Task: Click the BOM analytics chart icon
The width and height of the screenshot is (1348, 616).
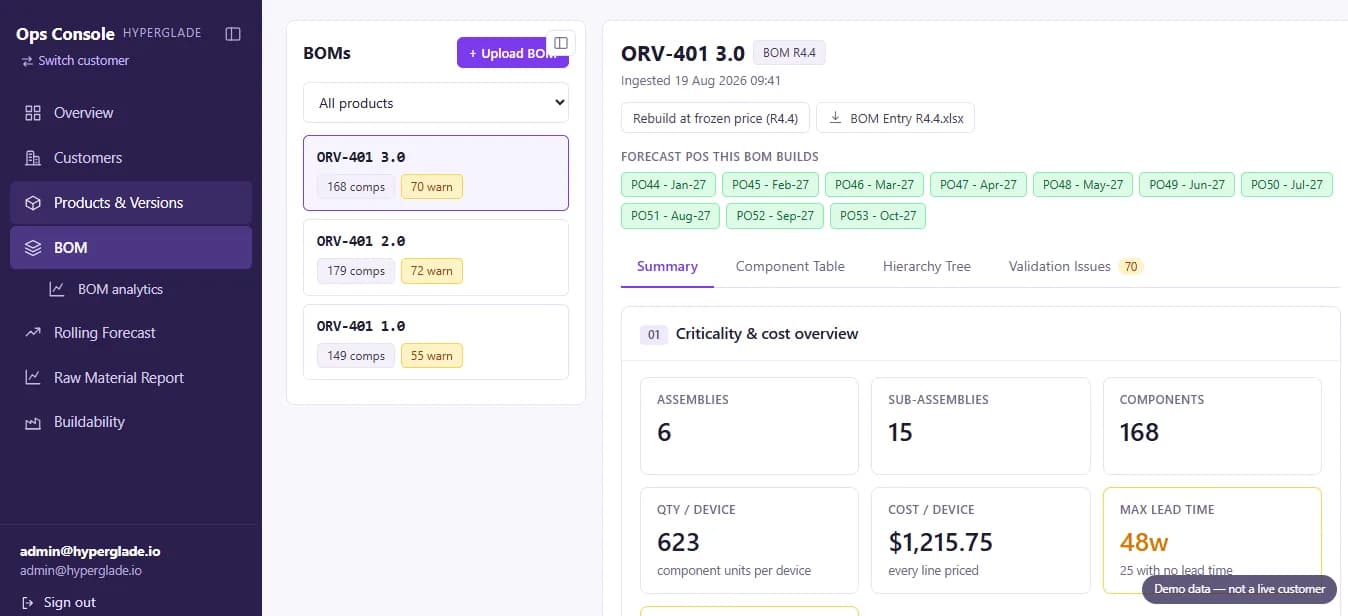Action: click(x=58, y=289)
